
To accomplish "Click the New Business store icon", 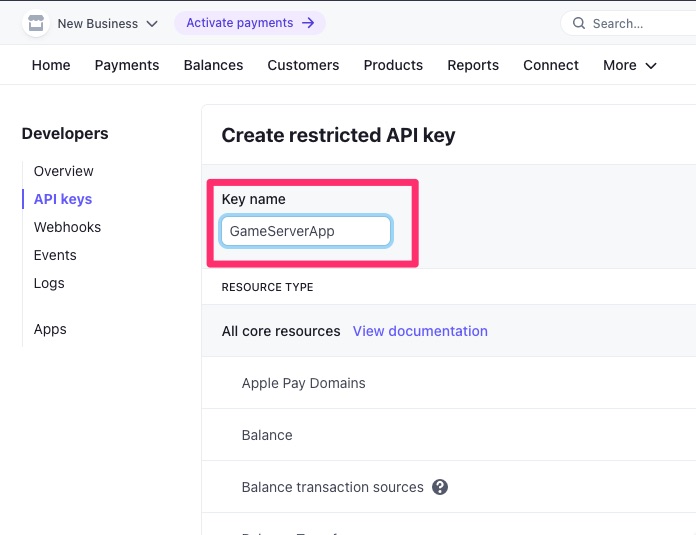I will tap(36, 23).
